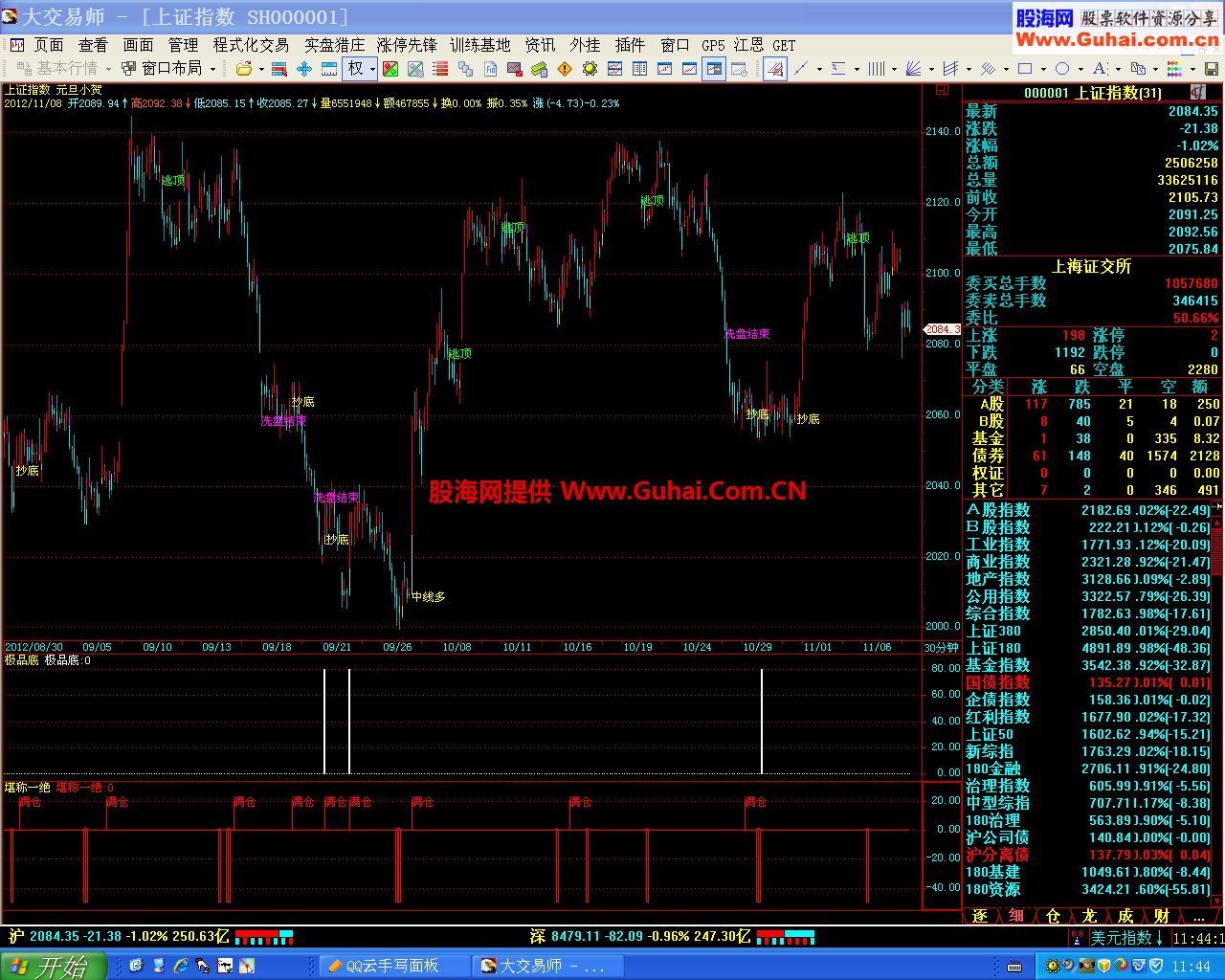1225x980 pixels.
Task: Click the 沪分离债 index row
Action: click(1087, 855)
